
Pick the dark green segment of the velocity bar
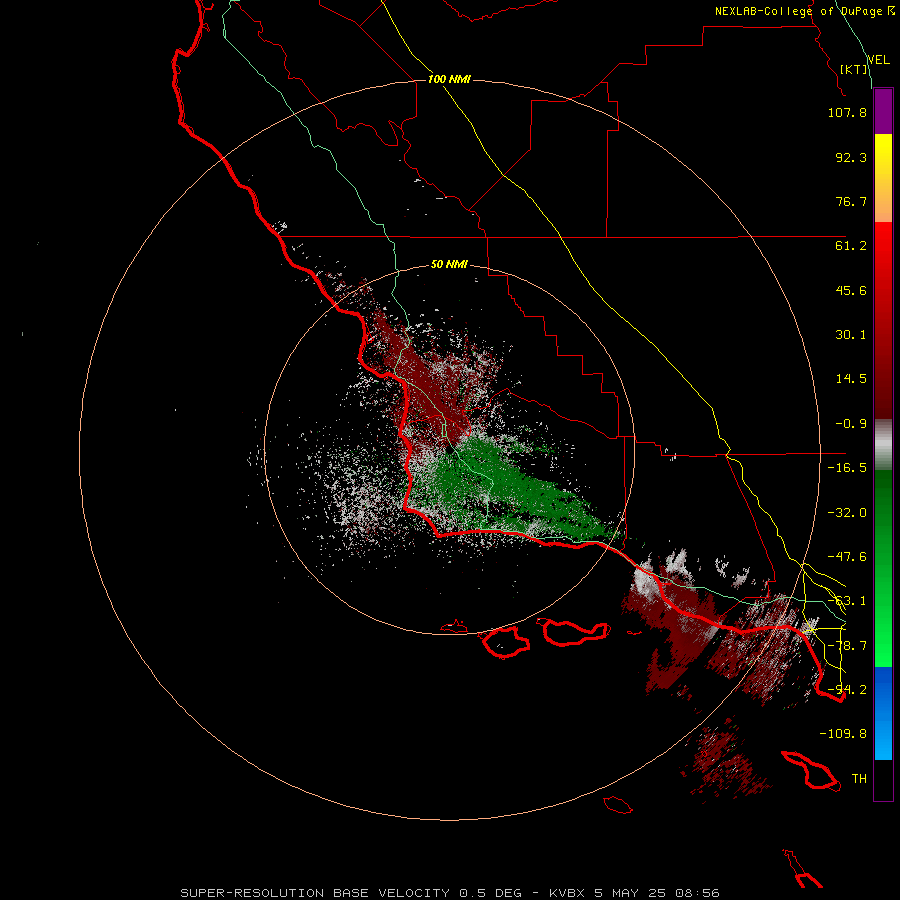pos(883,505)
